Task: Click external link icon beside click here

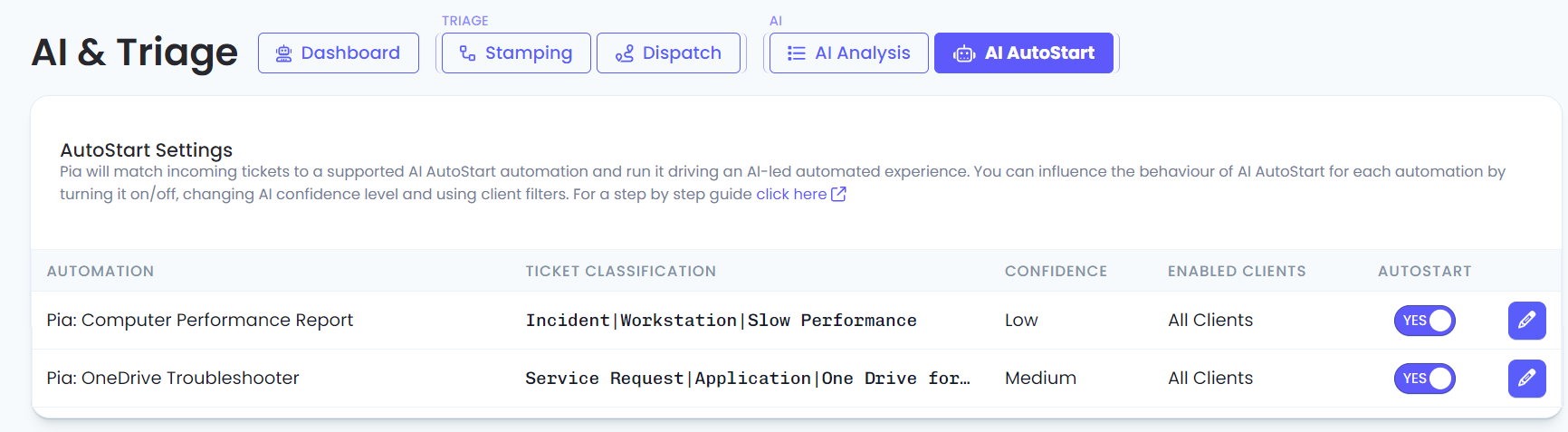Action: pos(838,194)
